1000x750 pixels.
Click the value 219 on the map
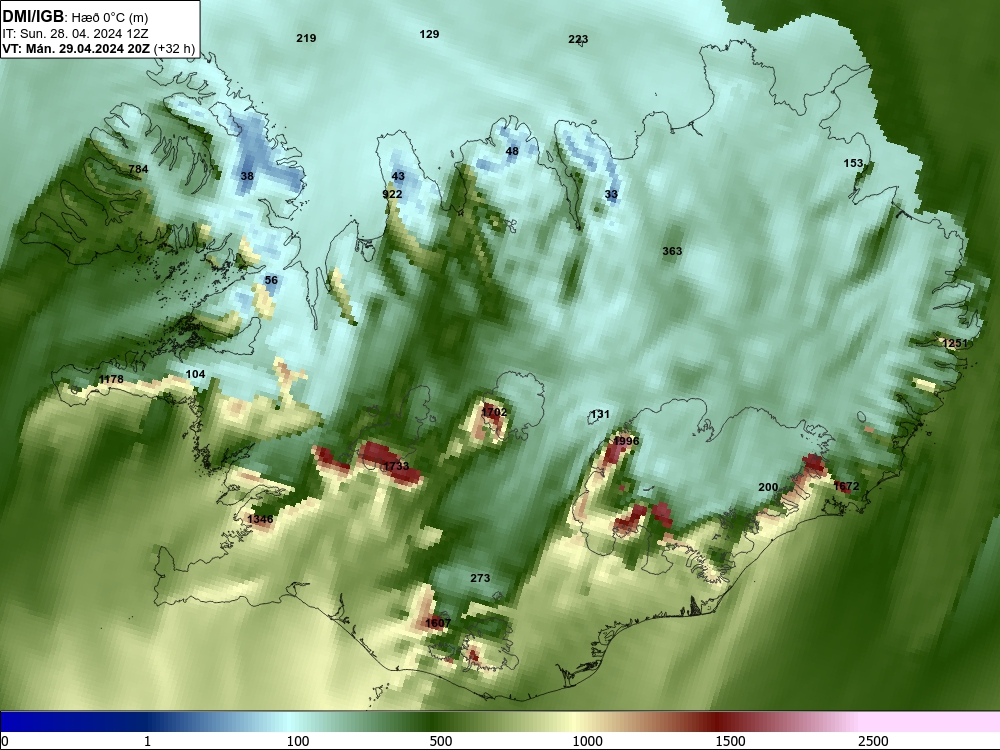[306, 38]
